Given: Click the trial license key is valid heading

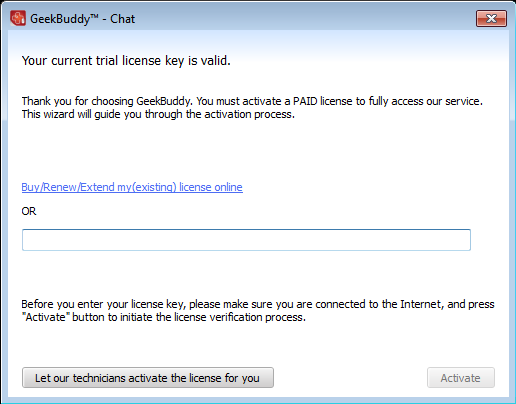Looking at the screenshot, I should coord(126,61).
